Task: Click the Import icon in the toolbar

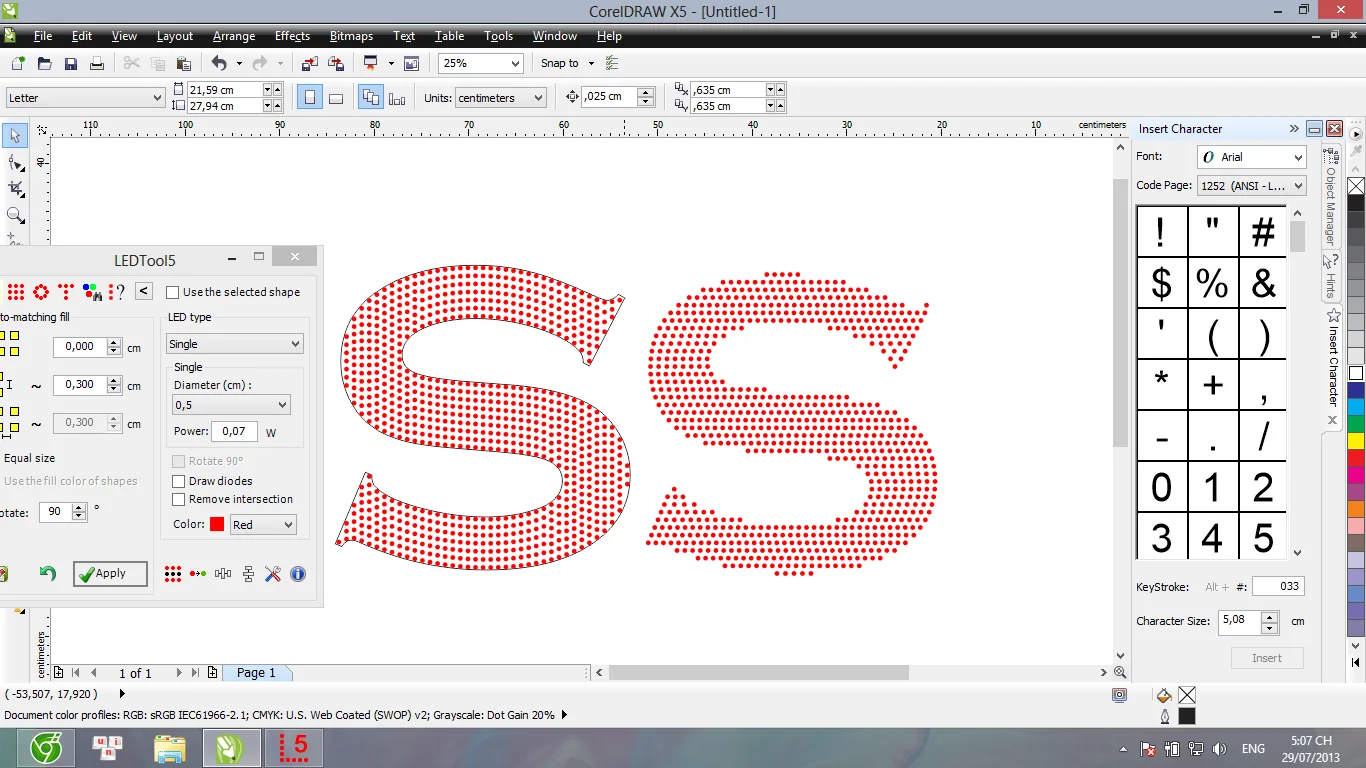Action: point(309,63)
